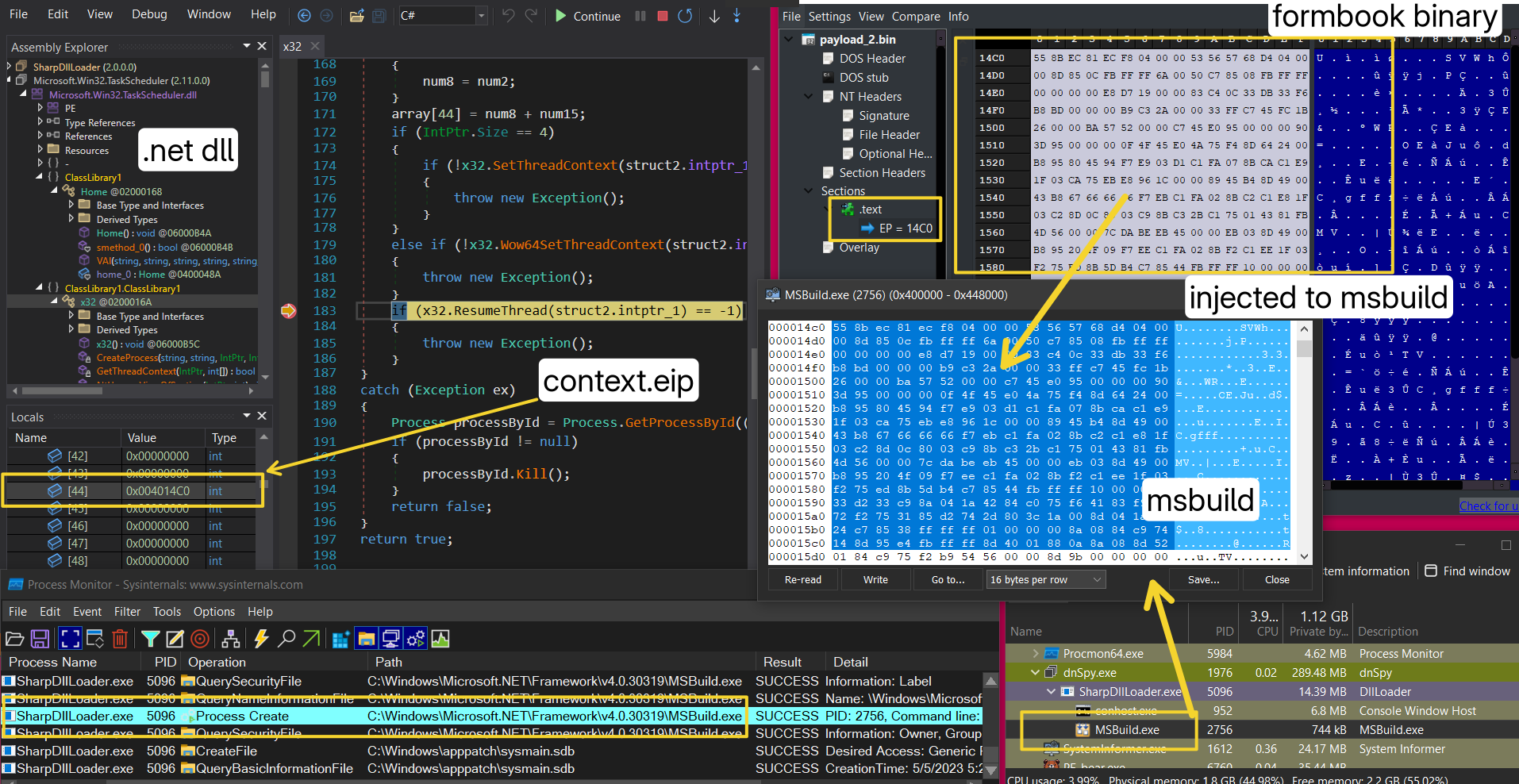1519x784 pixels.
Task: Open Process Monitor highlight pencil icon
Action: click(x=175, y=639)
